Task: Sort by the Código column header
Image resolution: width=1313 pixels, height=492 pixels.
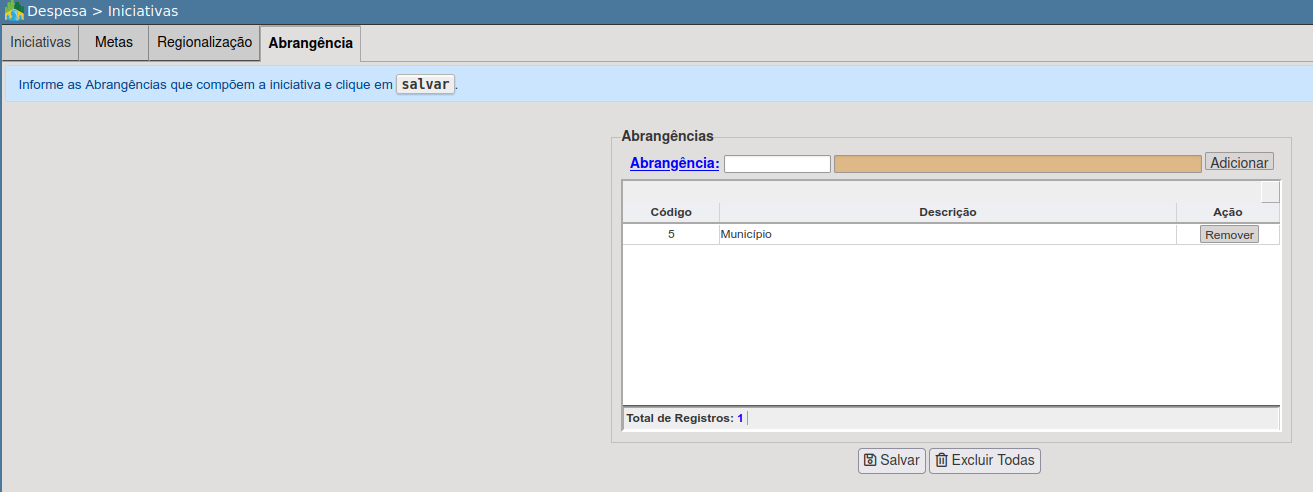Action: point(670,212)
